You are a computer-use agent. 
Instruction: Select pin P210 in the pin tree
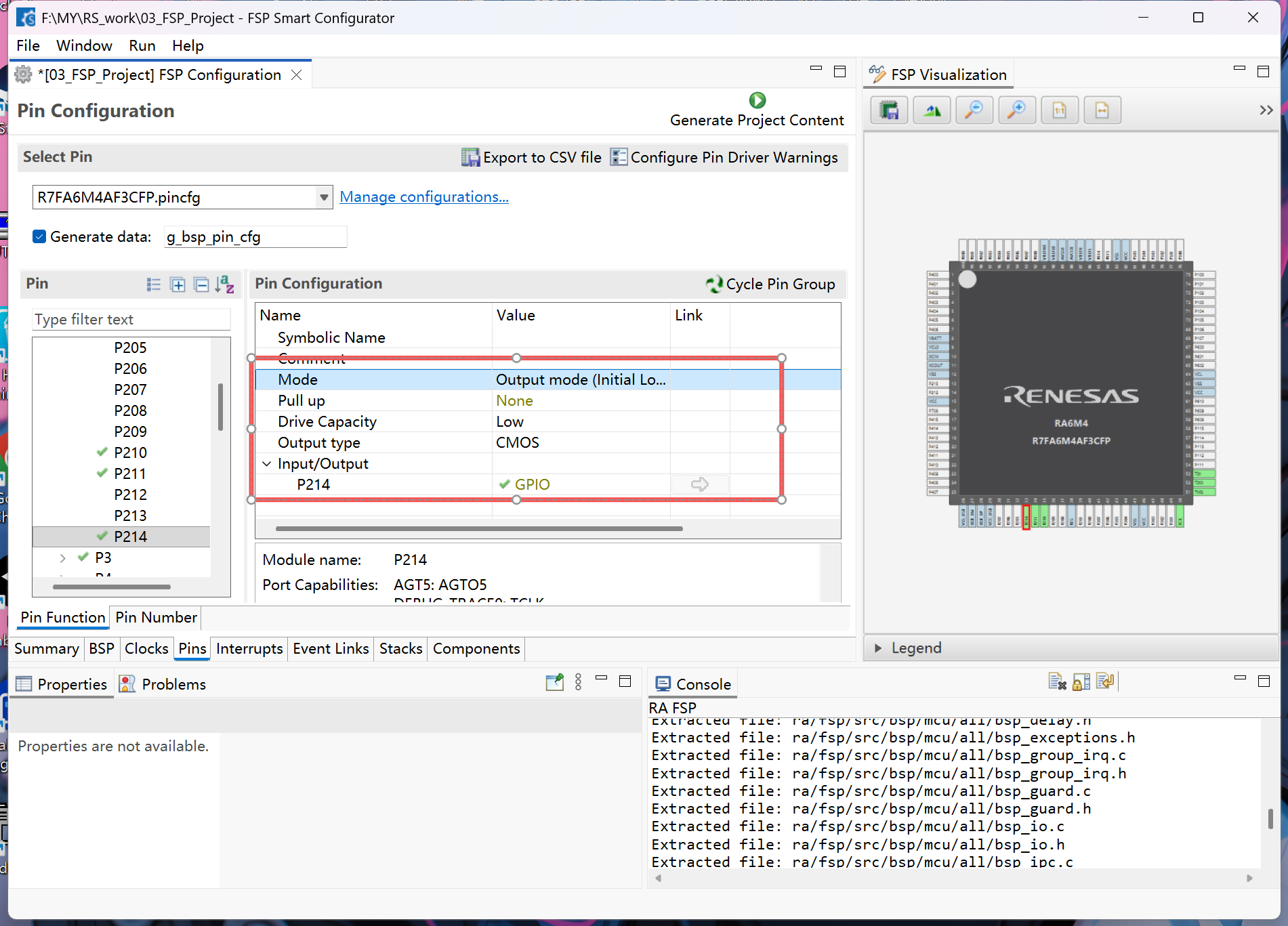130,453
